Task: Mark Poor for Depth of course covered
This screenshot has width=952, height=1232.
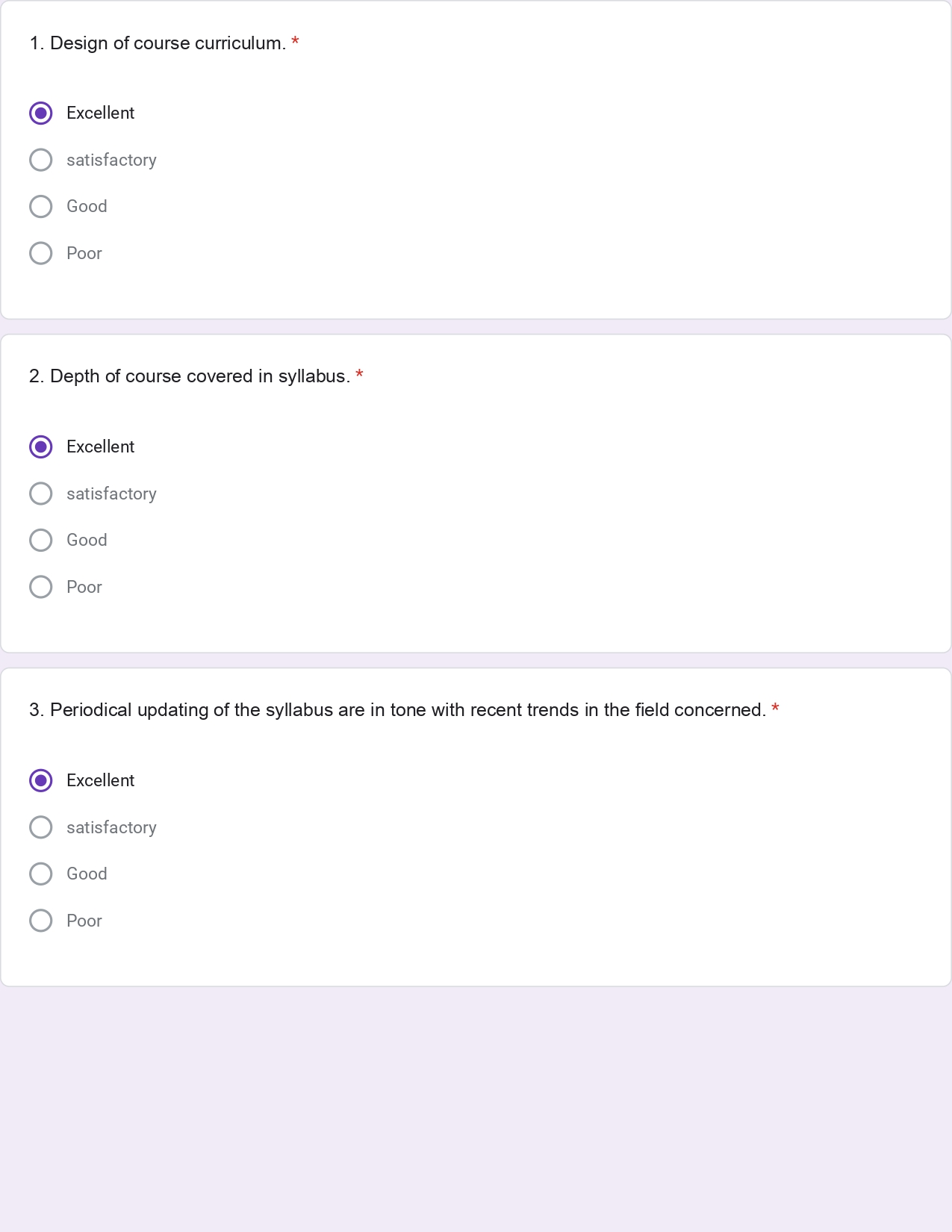Action: click(x=41, y=587)
